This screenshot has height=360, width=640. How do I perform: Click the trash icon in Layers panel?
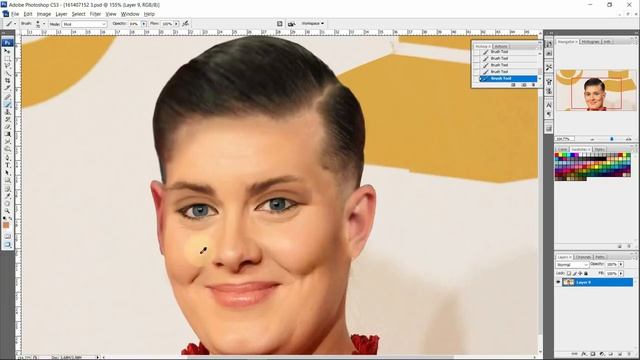pos(629,353)
